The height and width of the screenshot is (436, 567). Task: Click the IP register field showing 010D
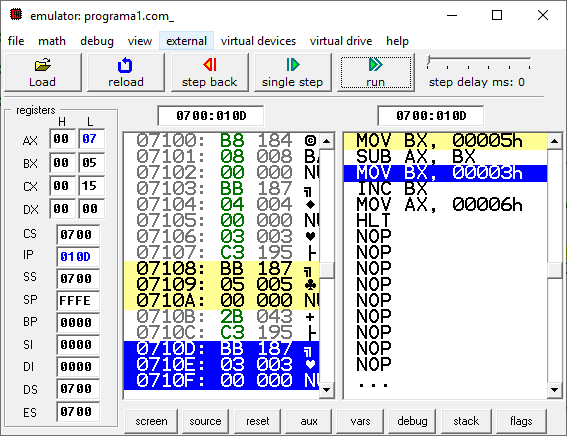point(78,257)
